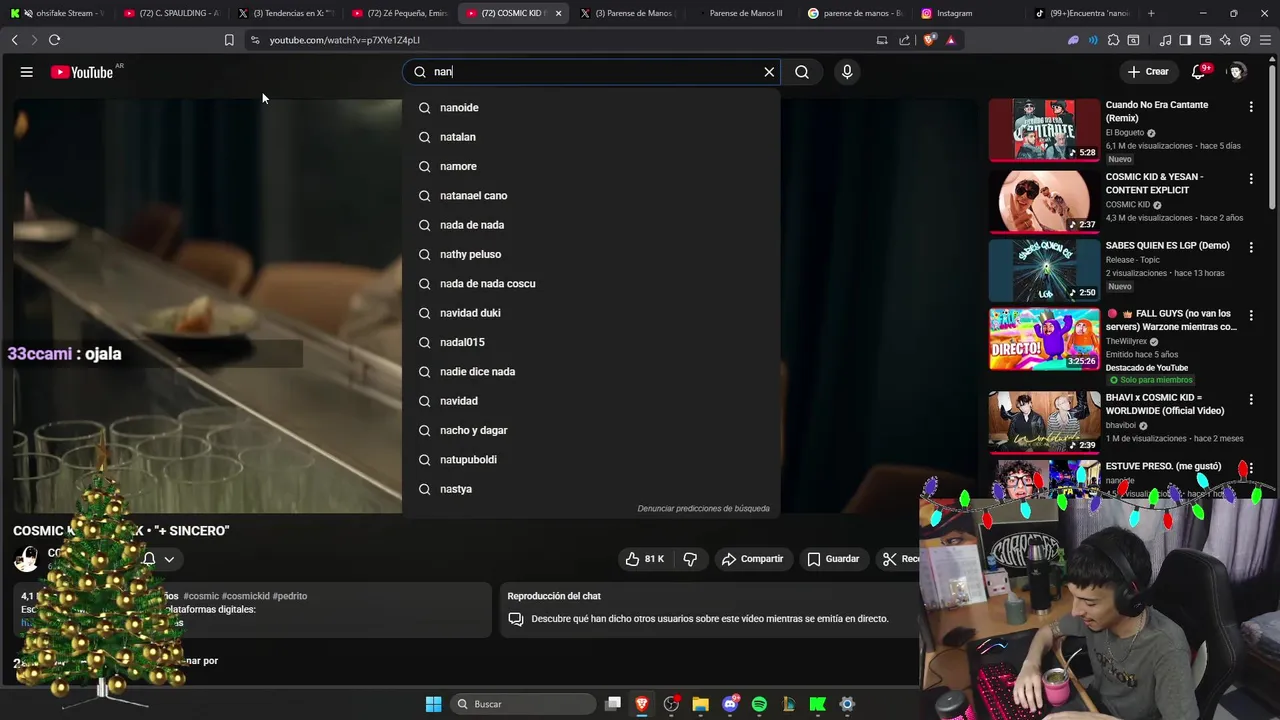The image size is (1280, 720).
Task: Select the 'natanael cano' search suggestion
Action: 591,196
